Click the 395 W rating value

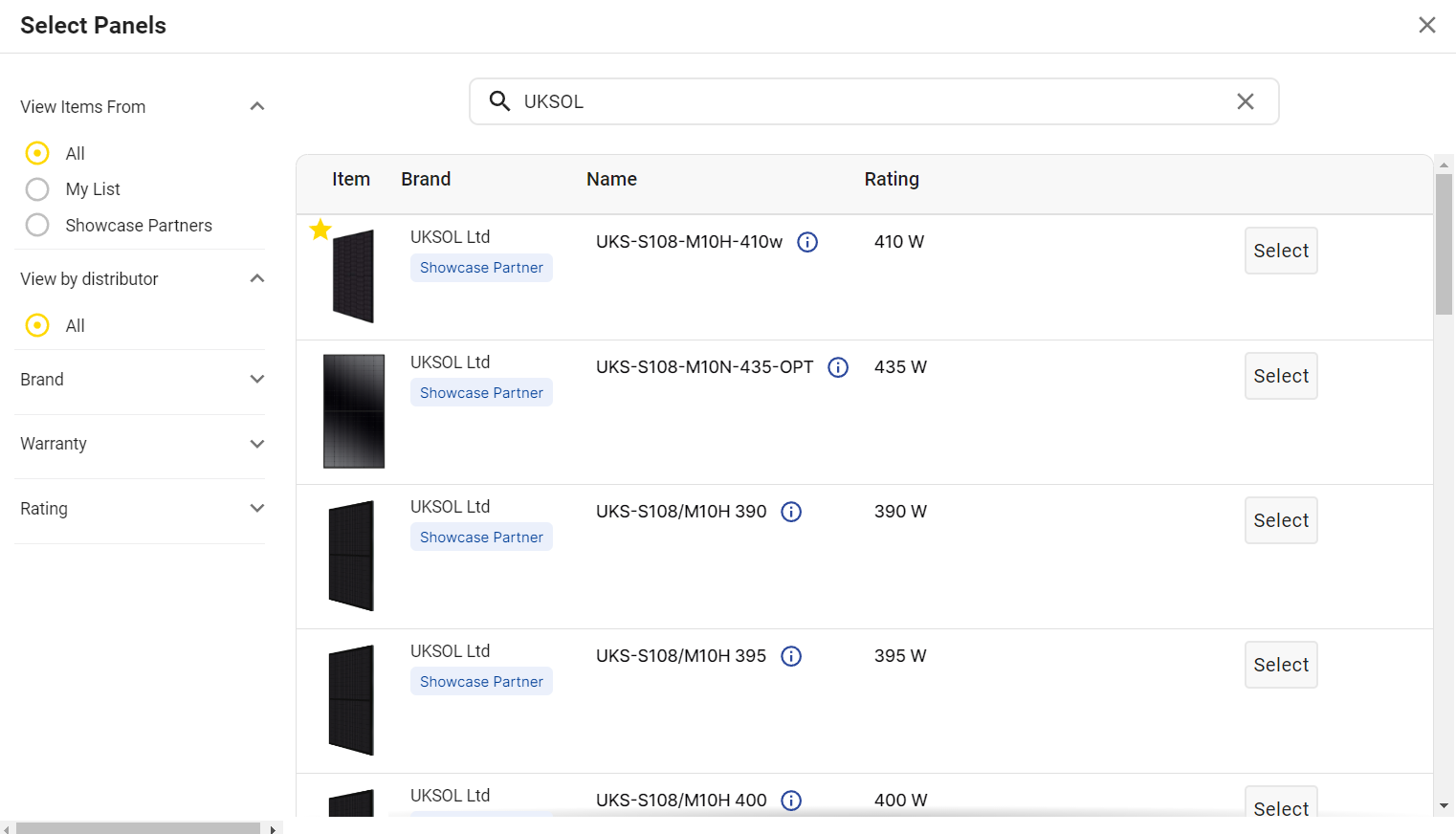900,656
